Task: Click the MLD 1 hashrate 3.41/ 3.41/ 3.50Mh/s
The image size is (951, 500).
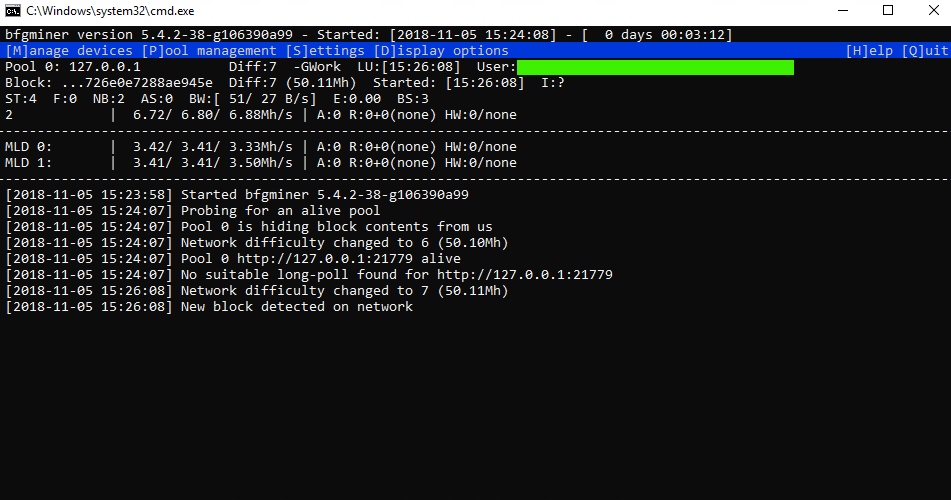Action: pos(212,163)
